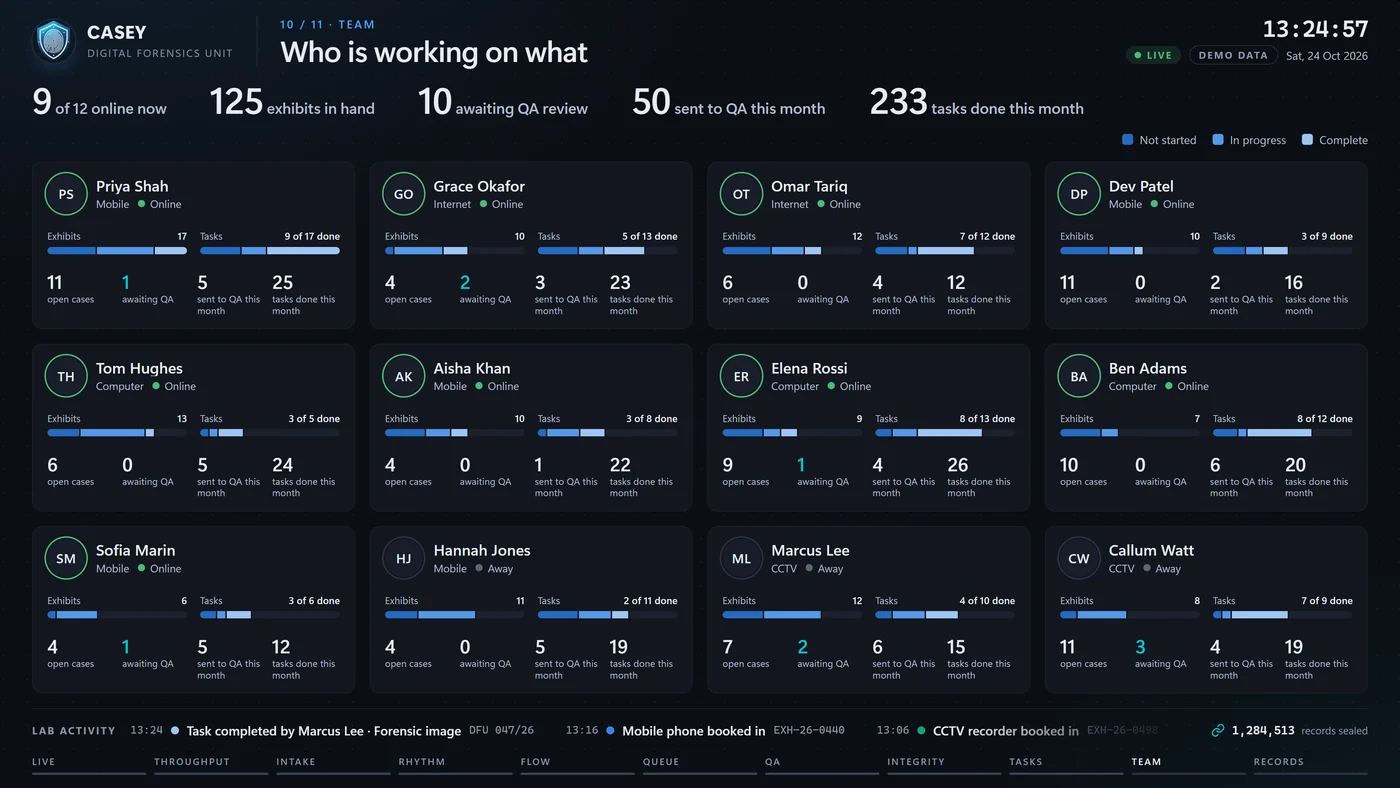The width and height of the screenshot is (1400, 788).
Task: Click Priya Shah's Exhibits progress bar
Action: click(x=117, y=250)
